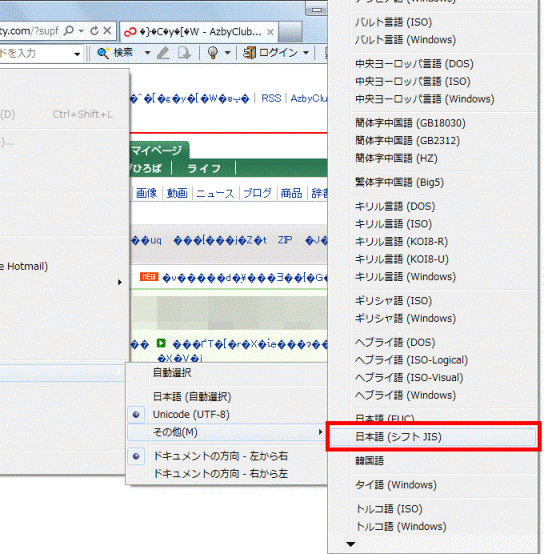Open the lightbulb dropdown arrow
Viewport: 544px width, 554px height.
(x=227, y=53)
